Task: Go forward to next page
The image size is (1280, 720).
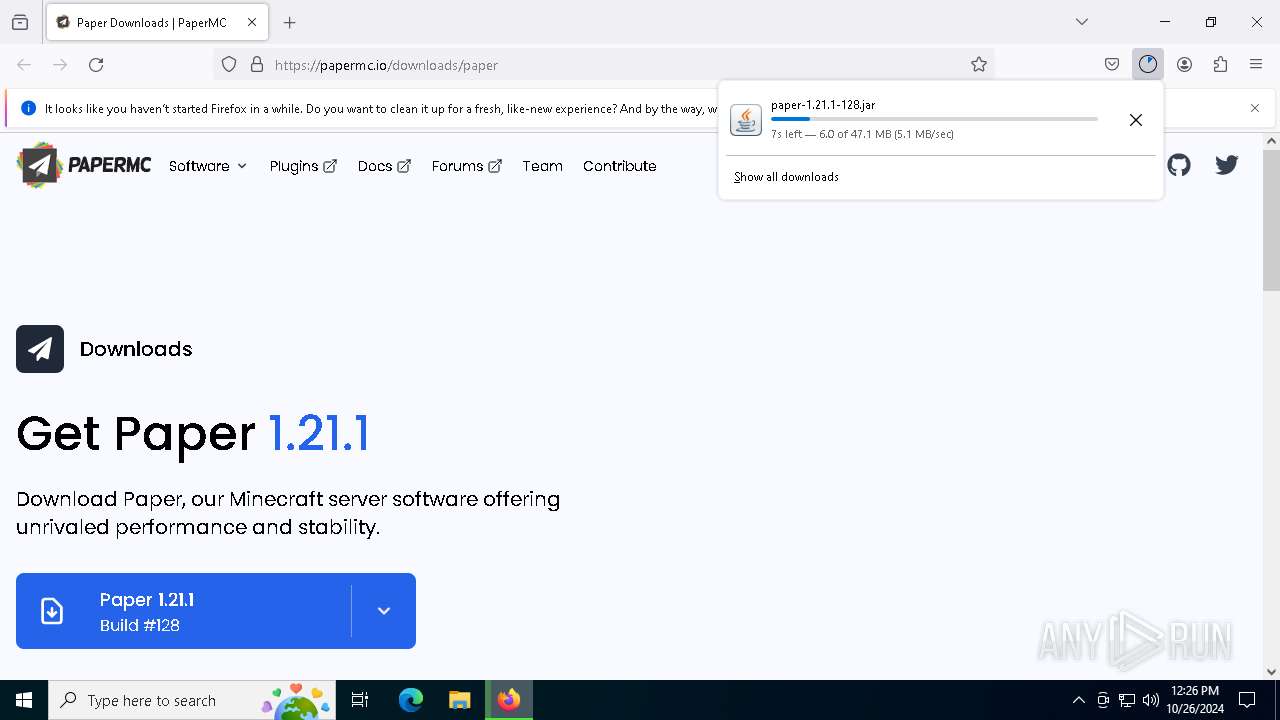Action: 60,65
